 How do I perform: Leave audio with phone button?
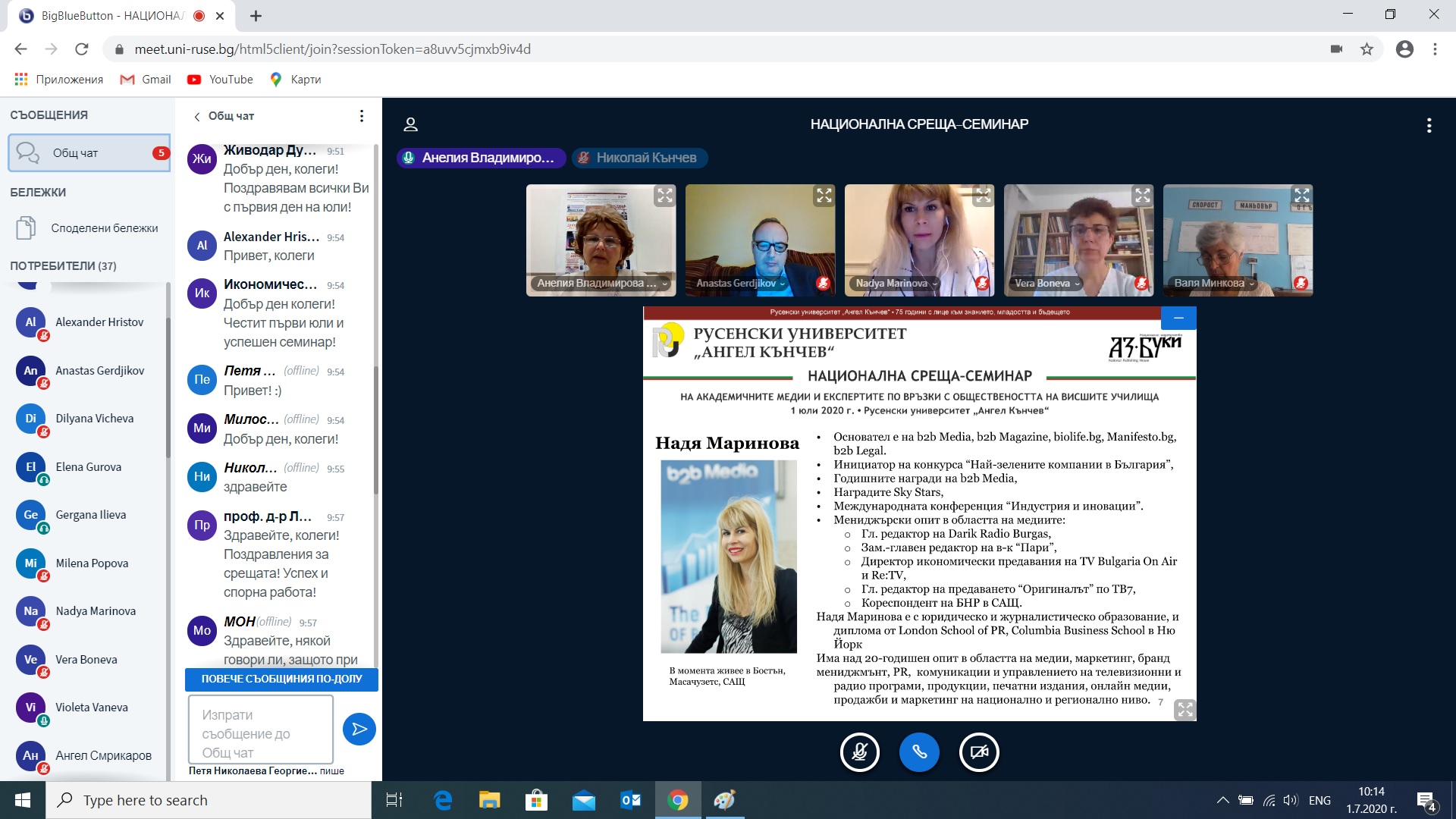tap(919, 752)
